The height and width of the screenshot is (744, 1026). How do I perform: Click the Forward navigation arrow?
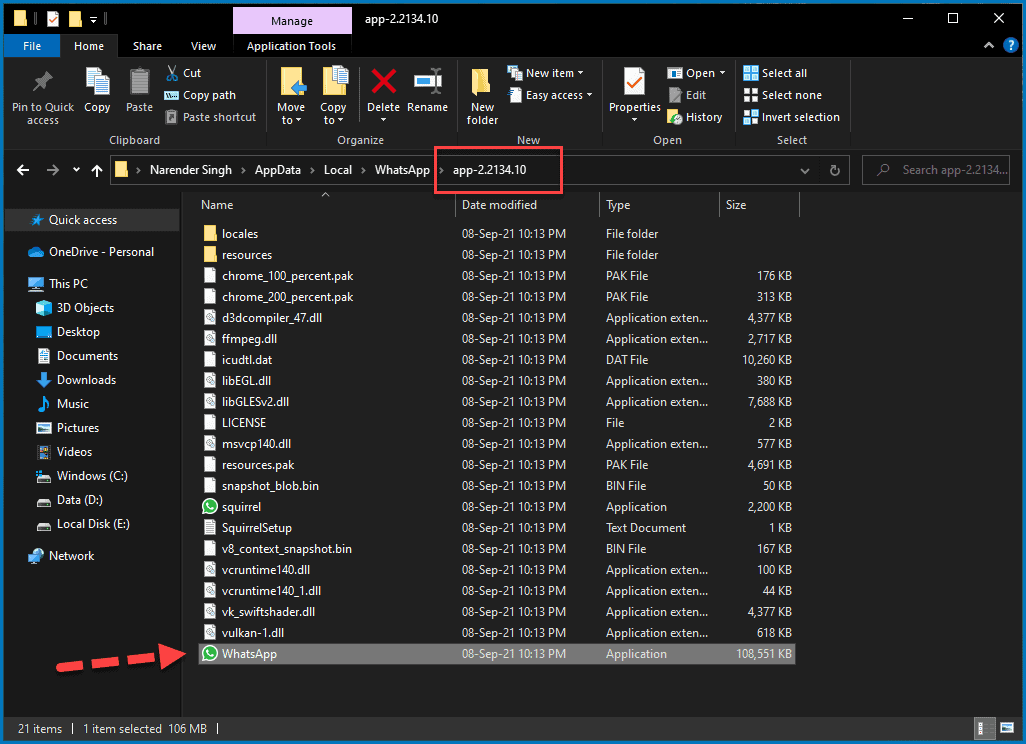pos(53,170)
